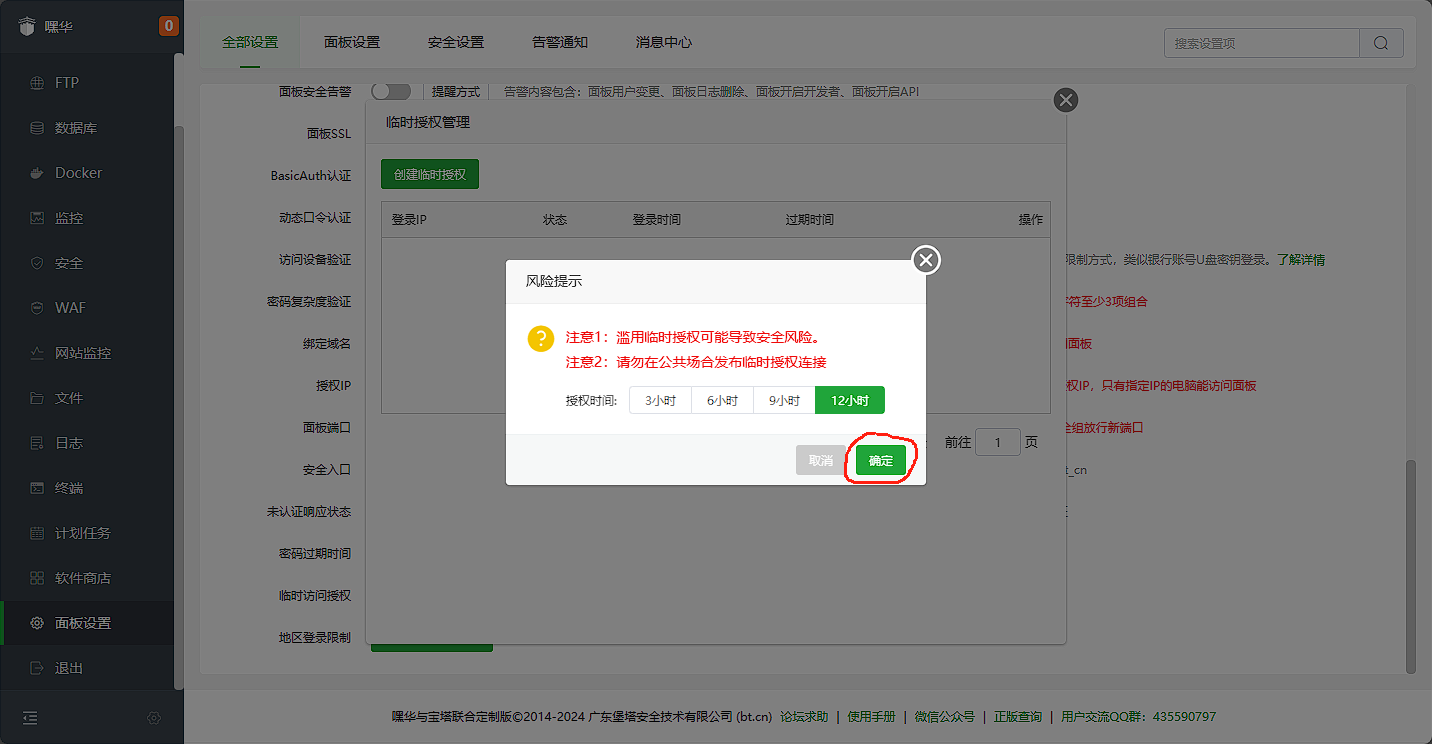
Task: Click the 退出 logout icon
Action: point(37,668)
